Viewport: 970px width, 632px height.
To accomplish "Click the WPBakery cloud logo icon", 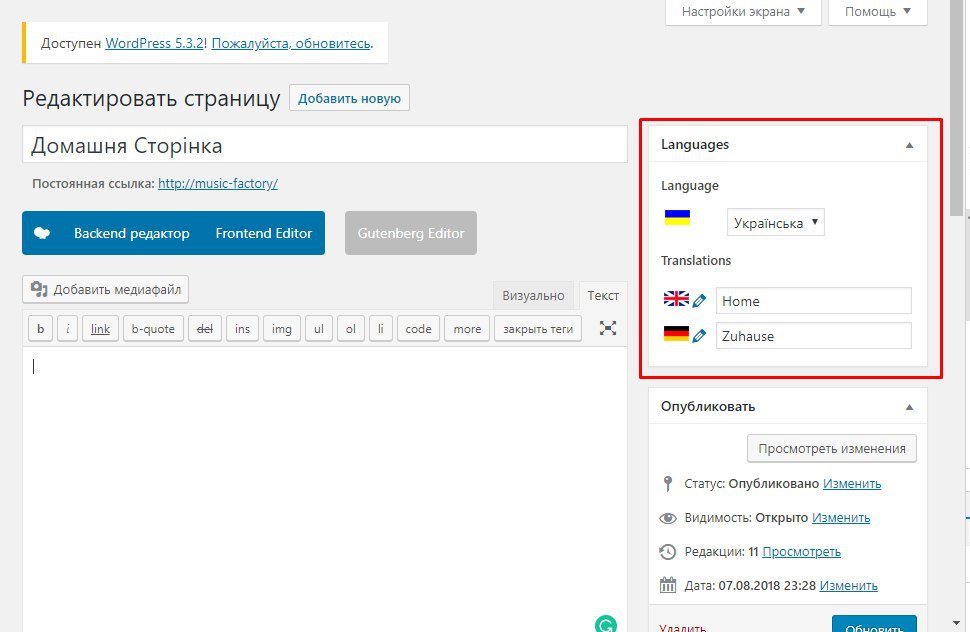I will 41,233.
